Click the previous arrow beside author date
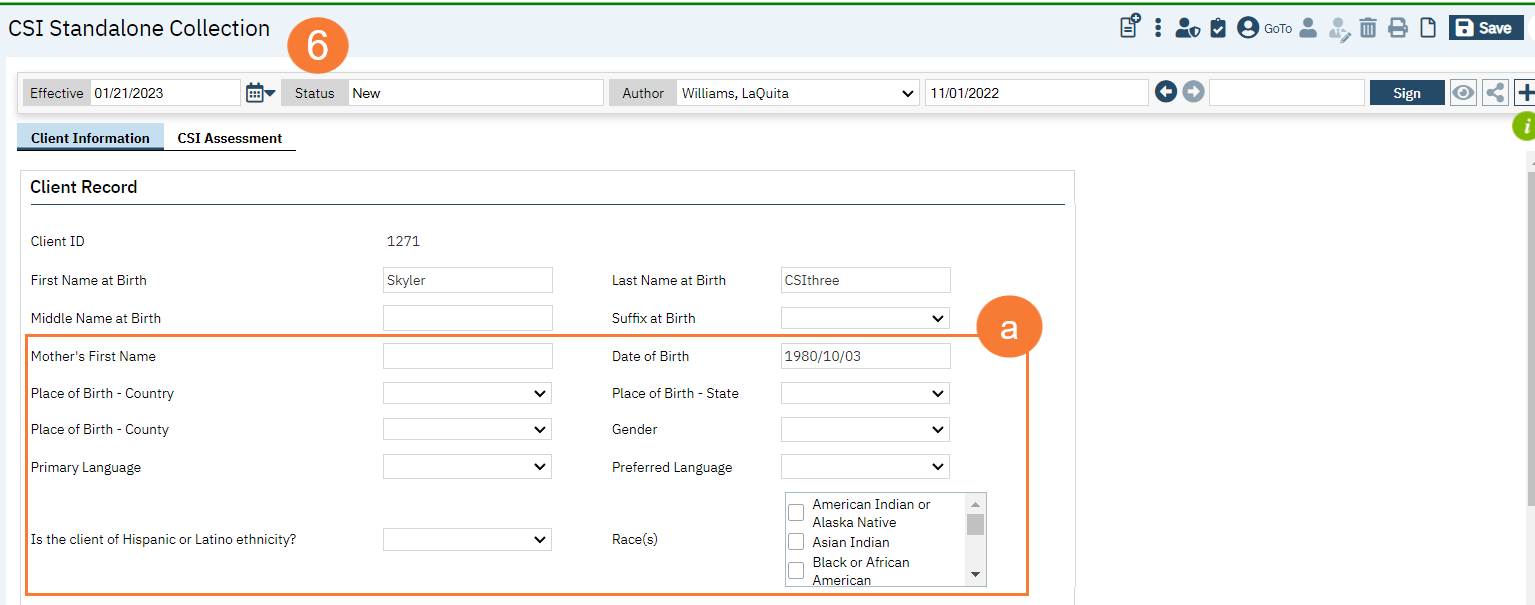The image size is (1535, 605). pyautogui.click(x=1165, y=92)
